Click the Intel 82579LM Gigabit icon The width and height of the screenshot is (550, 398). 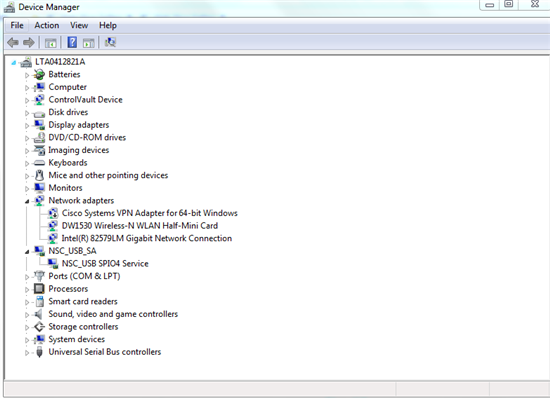tap(53, 238)
